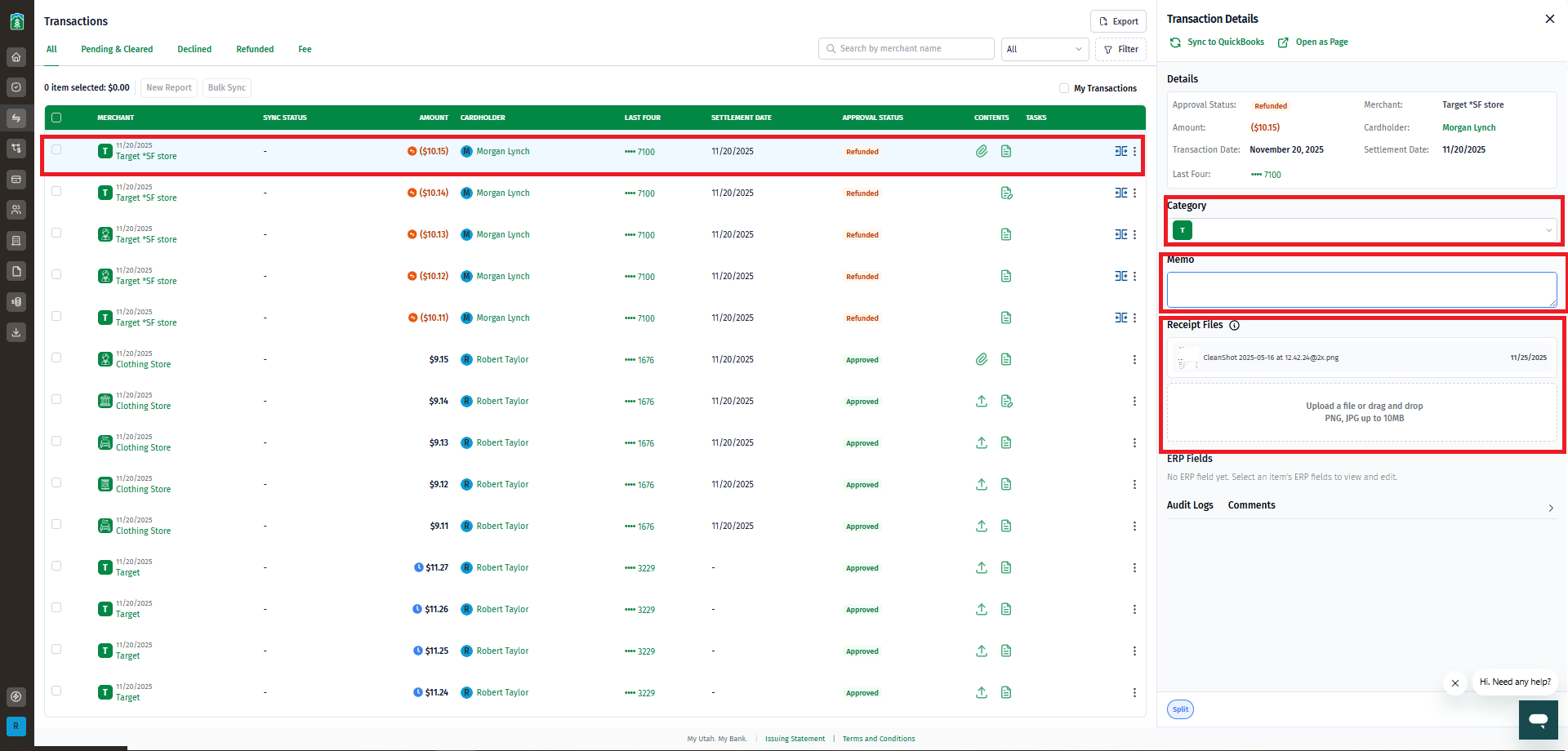Open the Comments tab in details panel

(1251, 505)
